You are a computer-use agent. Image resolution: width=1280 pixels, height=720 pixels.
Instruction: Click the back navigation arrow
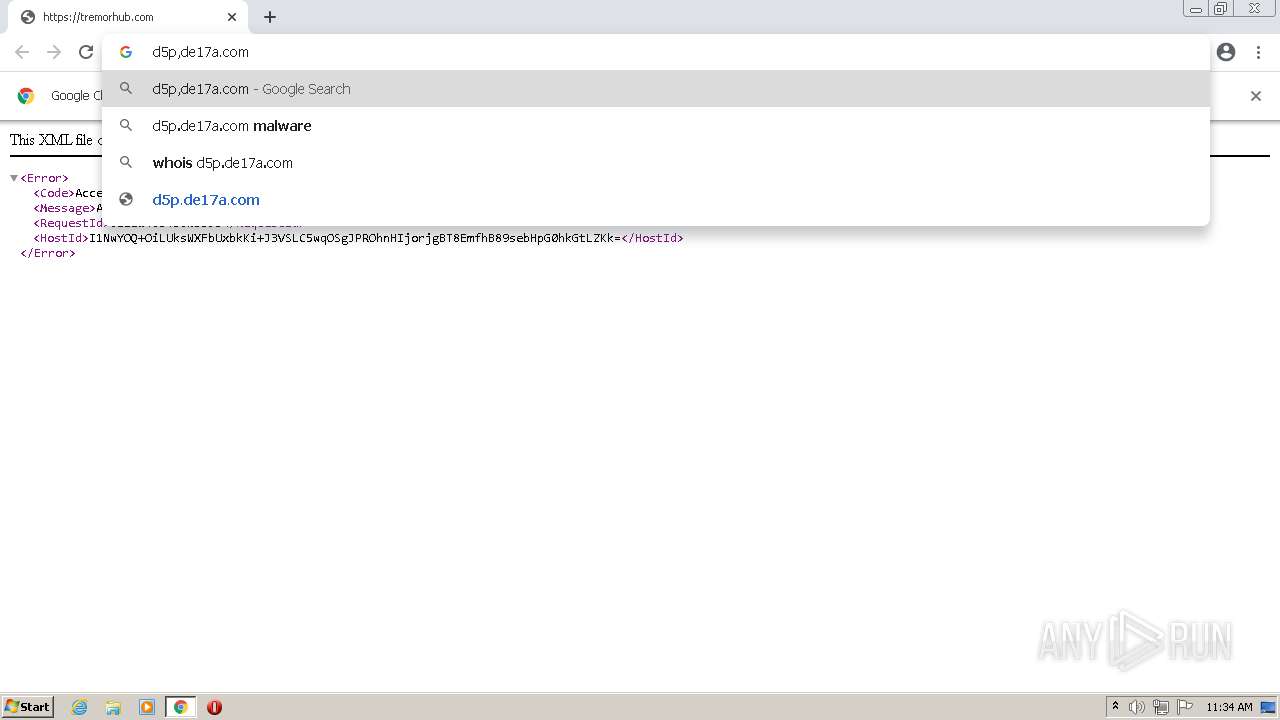point(22,52)
